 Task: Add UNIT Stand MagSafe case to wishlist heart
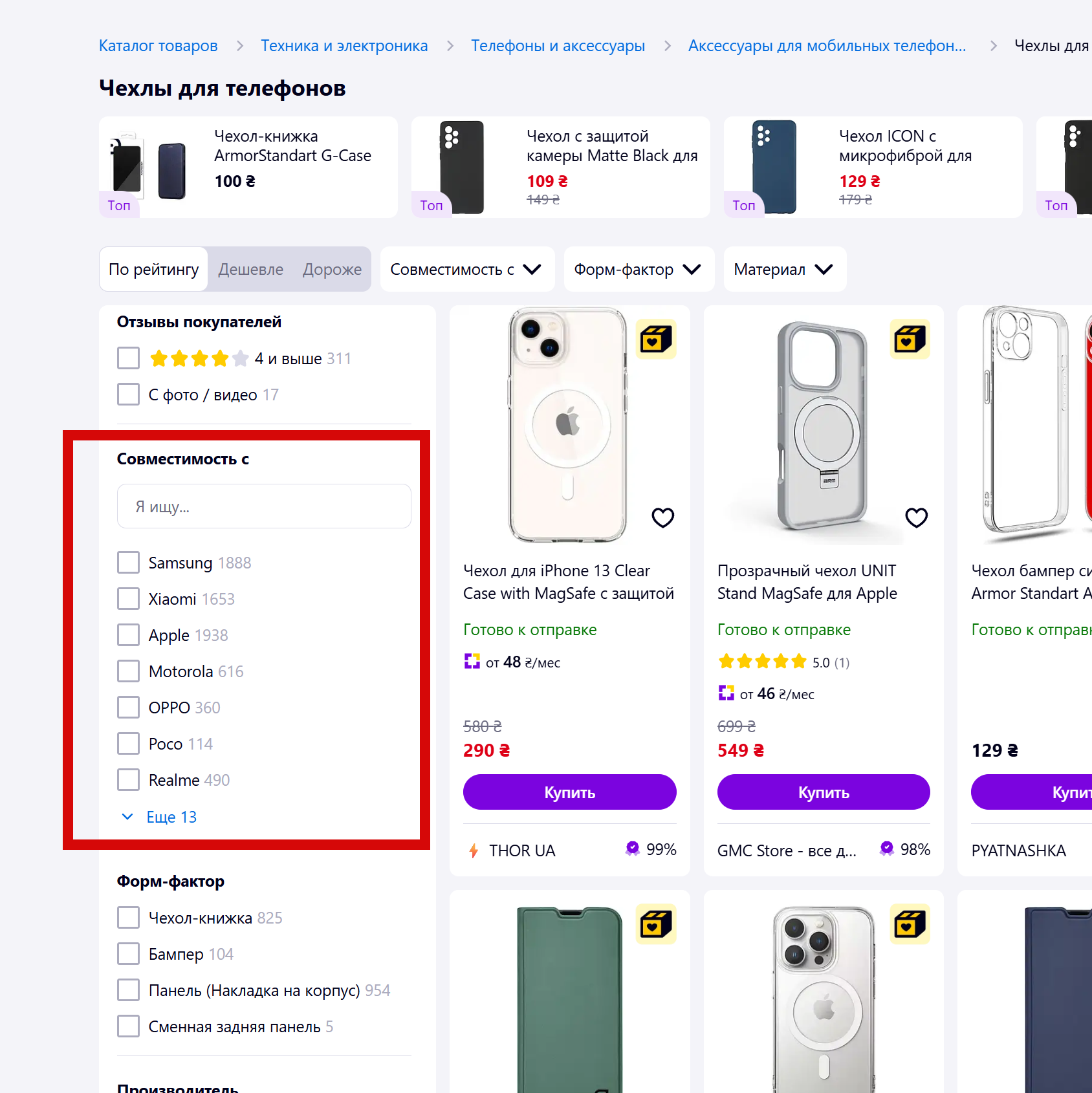tap(916, 517)
